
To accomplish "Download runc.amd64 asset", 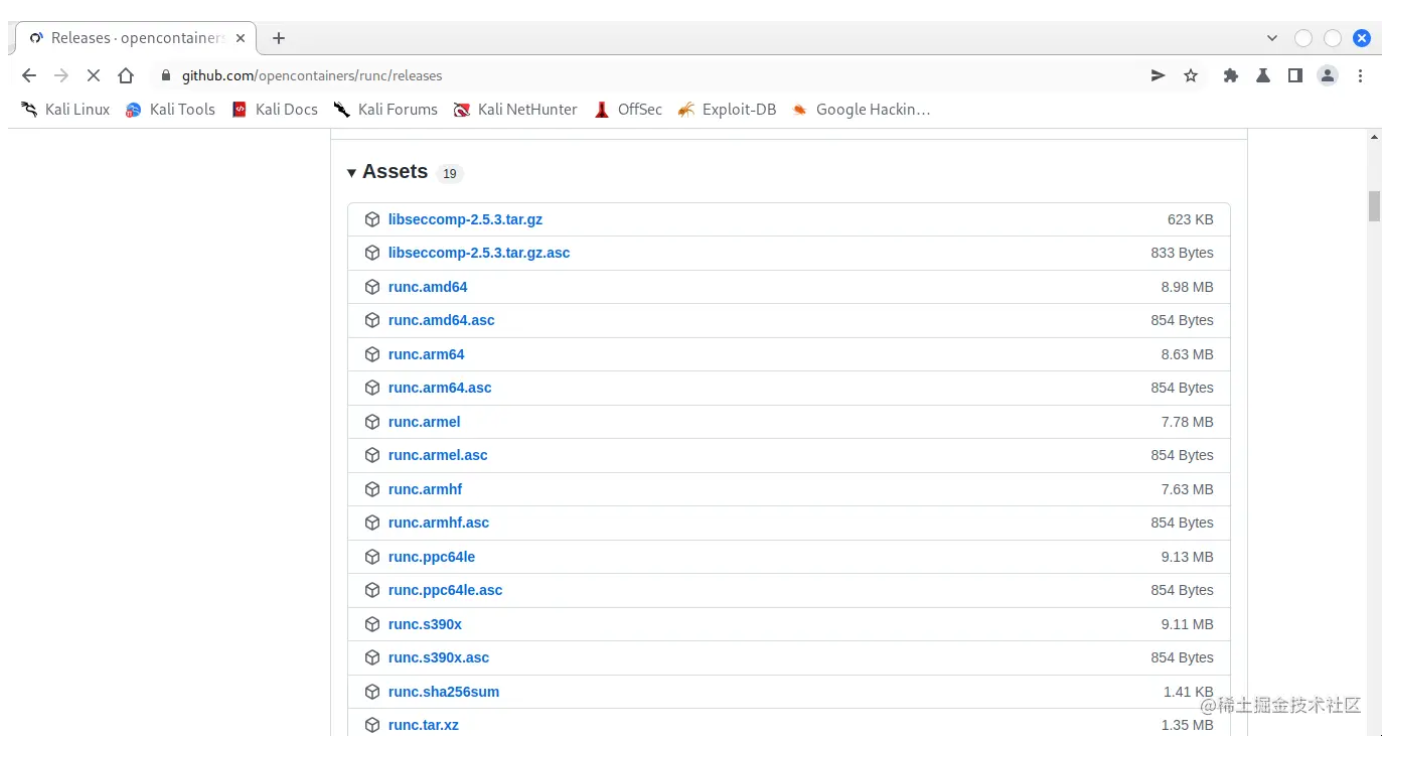I will tap(427, 287).
